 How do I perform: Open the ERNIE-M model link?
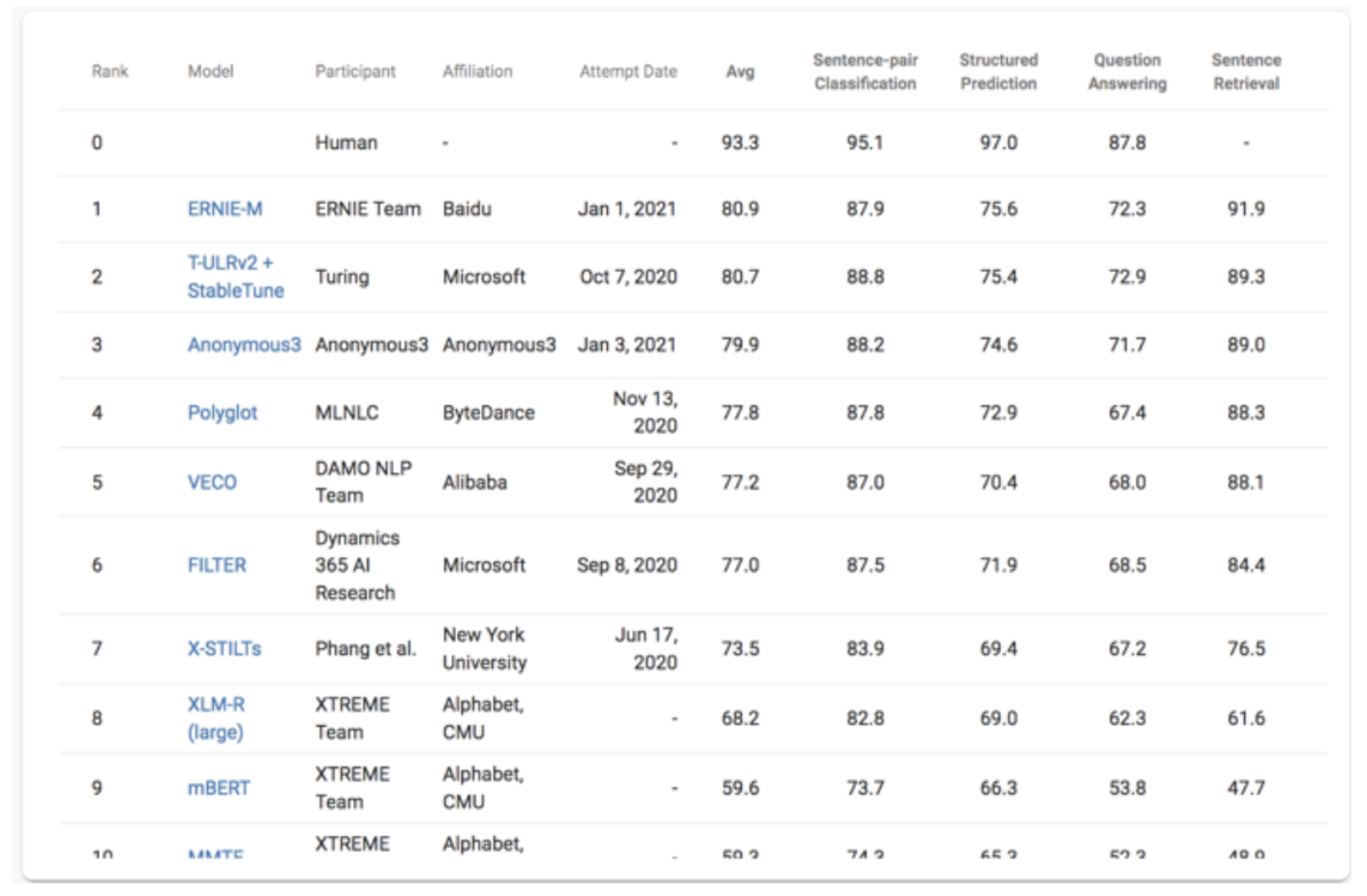tap(225, 209)
